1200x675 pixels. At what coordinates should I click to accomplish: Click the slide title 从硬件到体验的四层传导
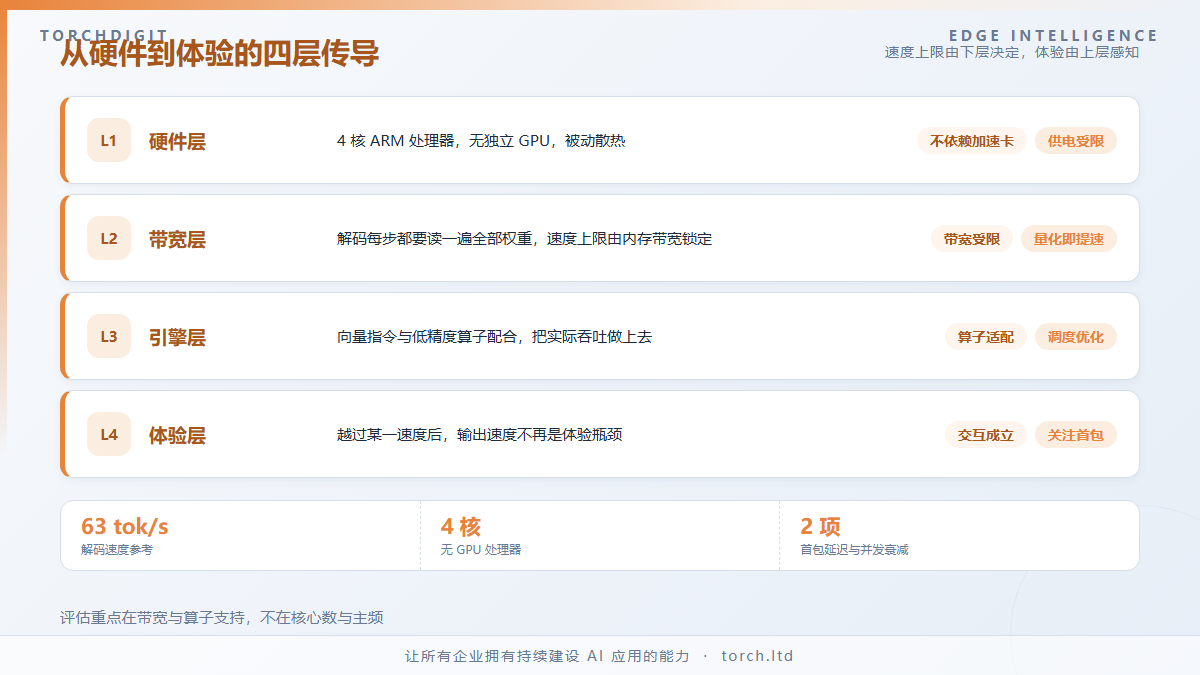220,54
